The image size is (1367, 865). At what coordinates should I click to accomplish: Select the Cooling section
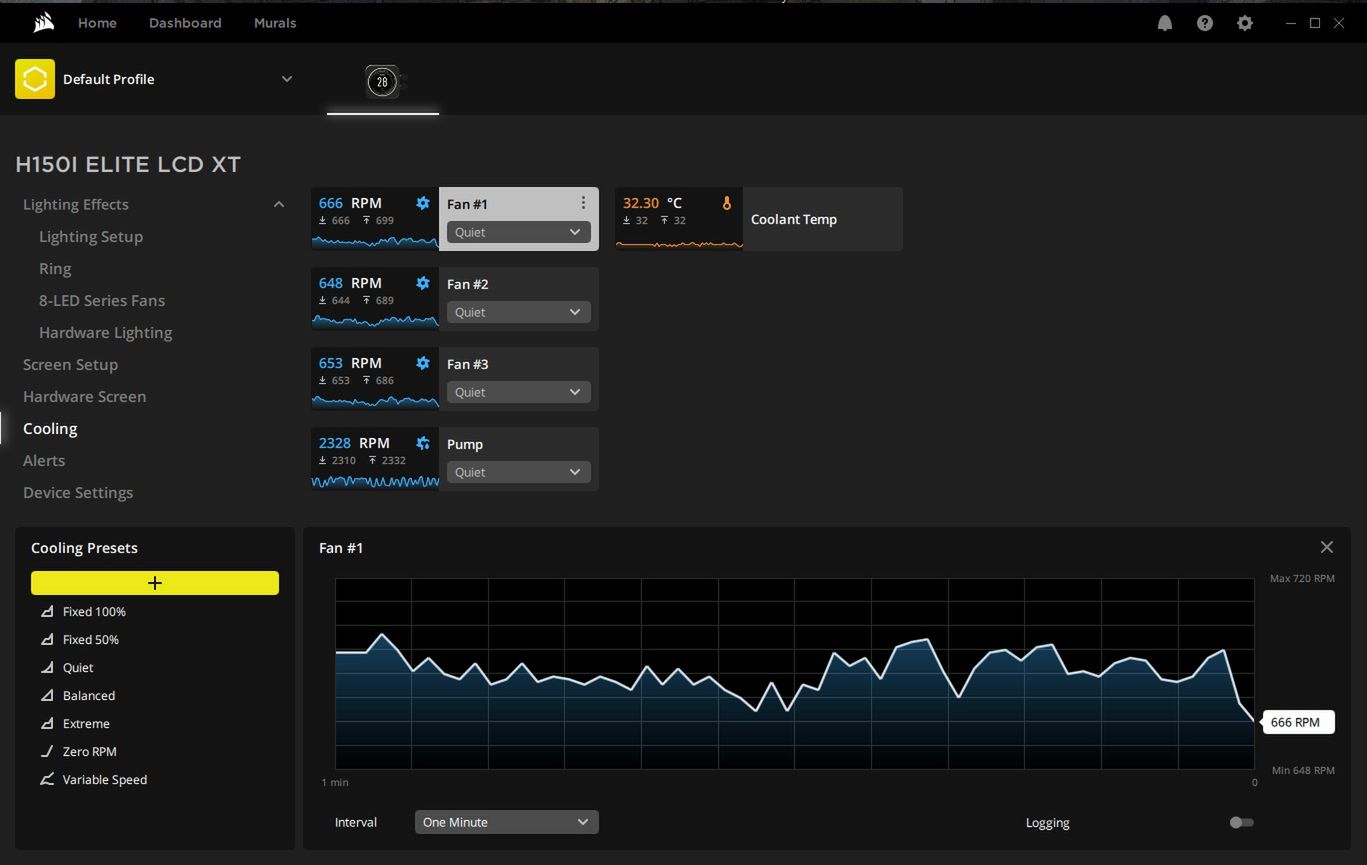pos(50,428)
